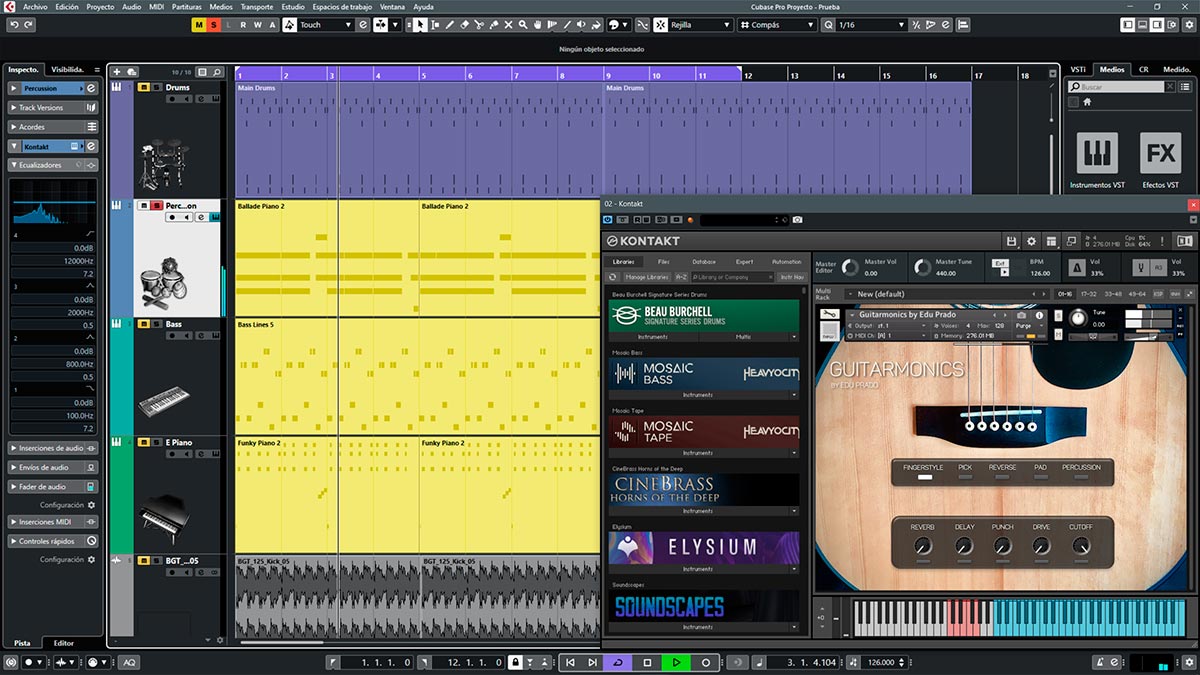
Task: Expand Acordes inspector section
Action: (x=53, y=127)
